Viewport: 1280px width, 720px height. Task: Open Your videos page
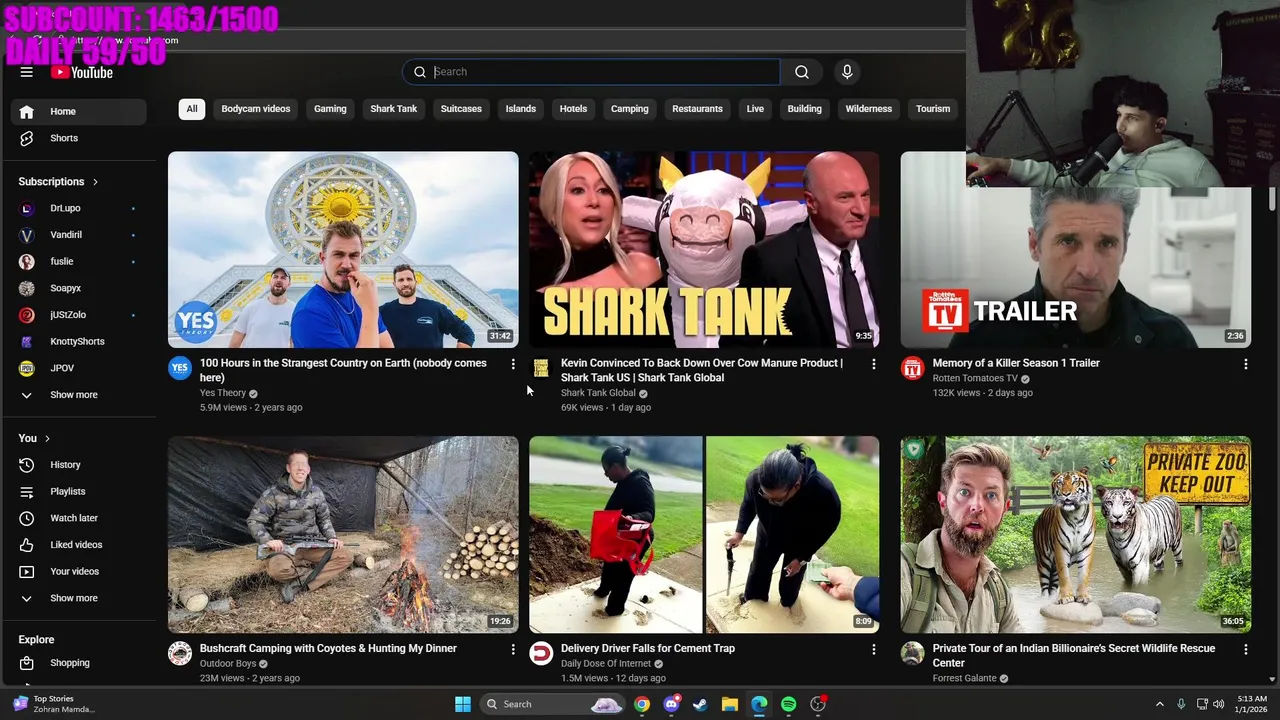[x=78, y=571]
